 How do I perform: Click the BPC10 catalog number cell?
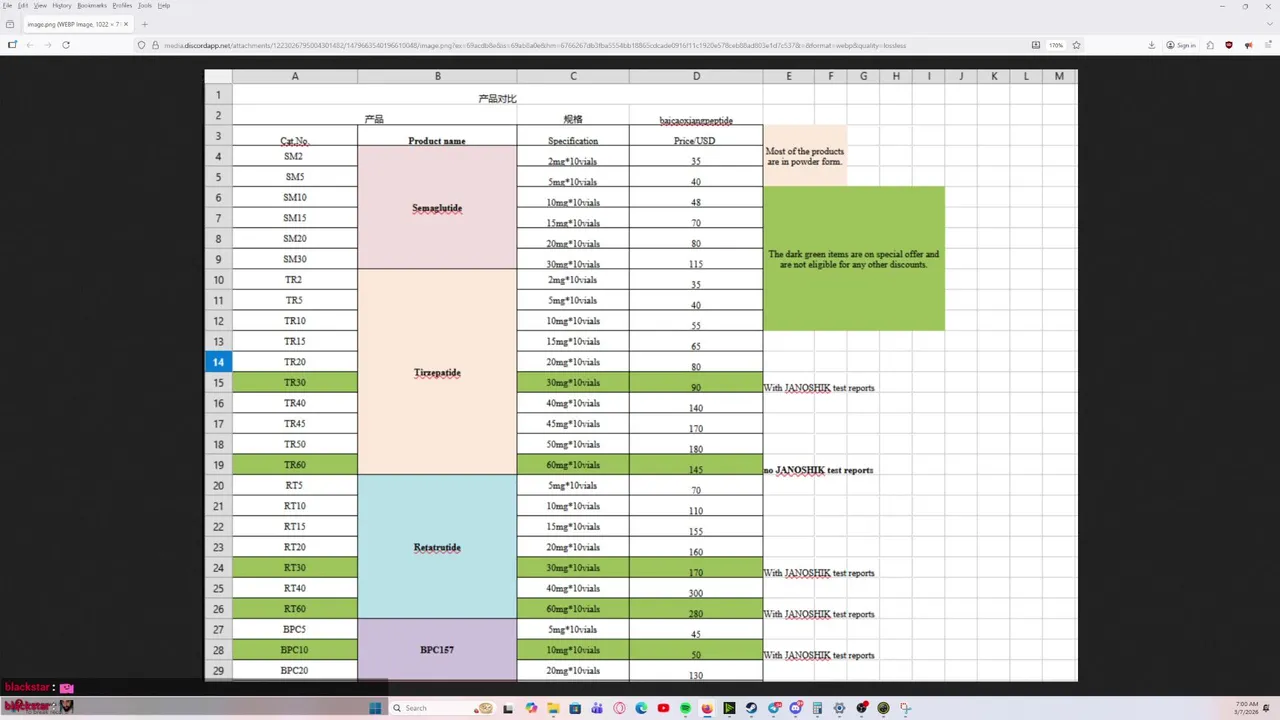click(x=294, y=650)
